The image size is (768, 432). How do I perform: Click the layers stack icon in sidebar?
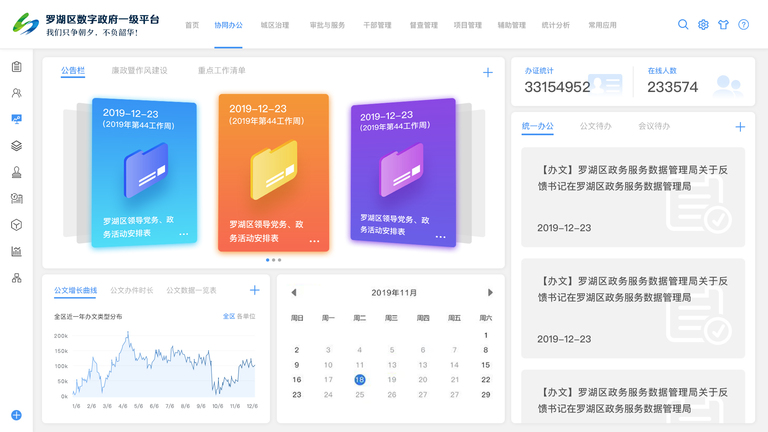click(17, 145)
